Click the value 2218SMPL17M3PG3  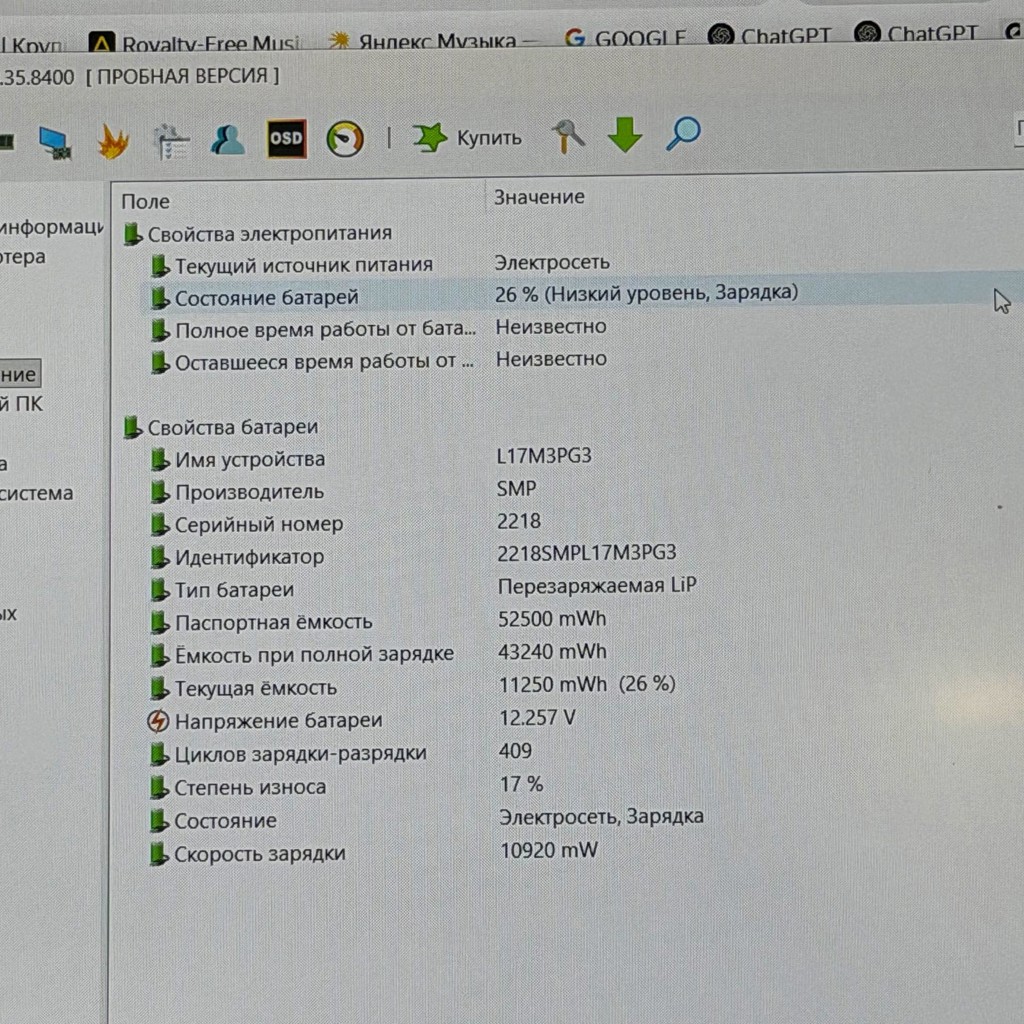point(586,553)
